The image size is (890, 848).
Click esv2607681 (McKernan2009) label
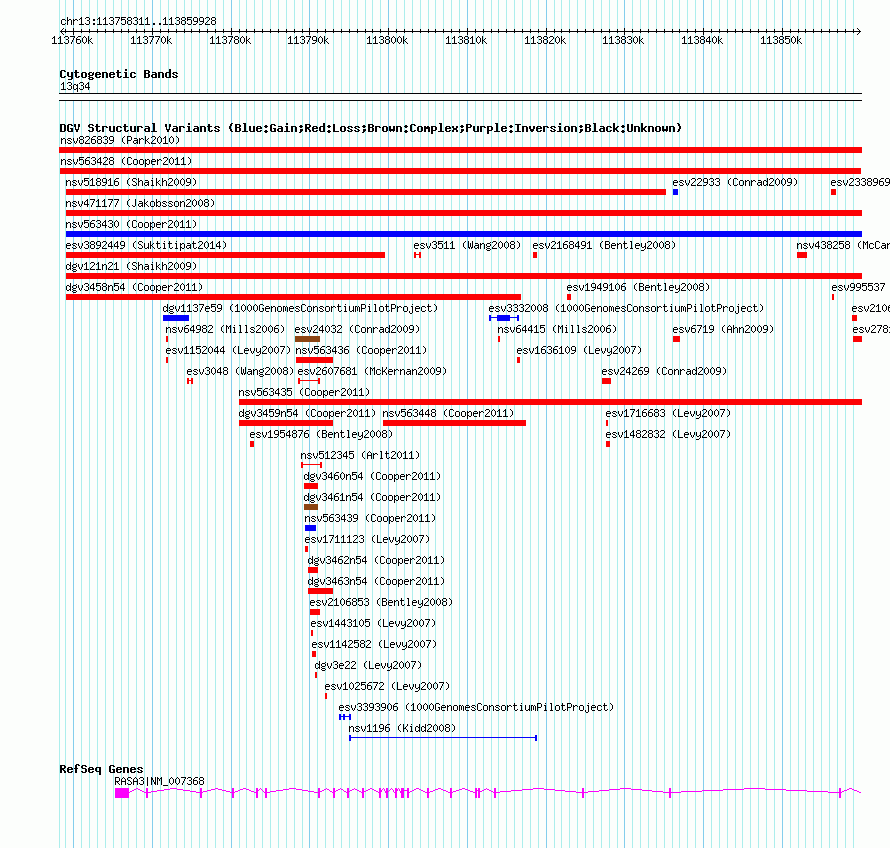click(372, 371)
